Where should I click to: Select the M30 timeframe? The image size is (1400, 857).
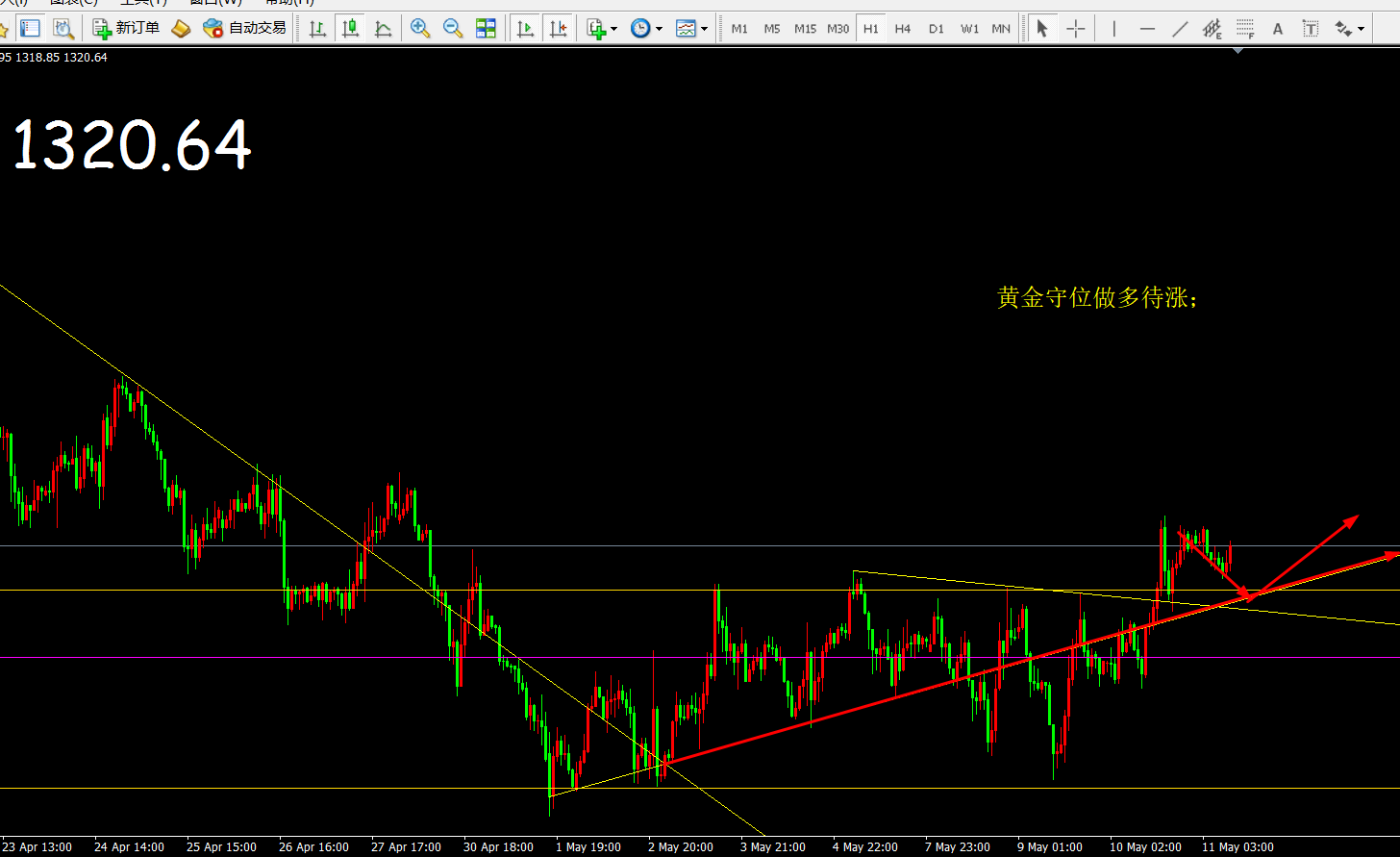[838, 29]
